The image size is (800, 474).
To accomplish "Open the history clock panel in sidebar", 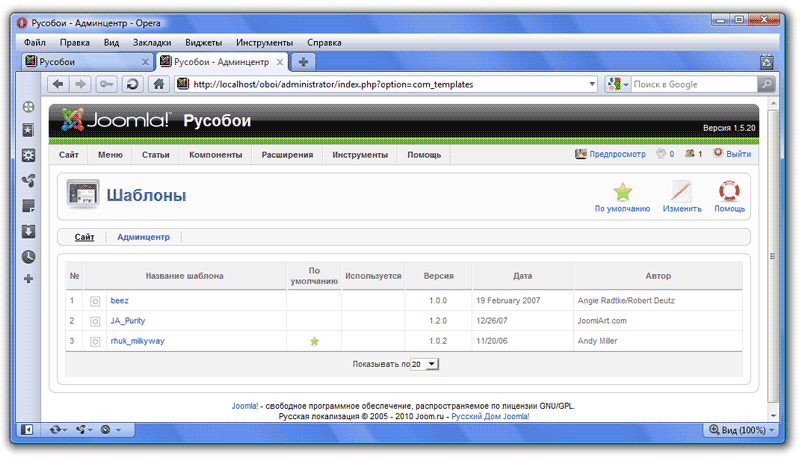I will point(29,256).
